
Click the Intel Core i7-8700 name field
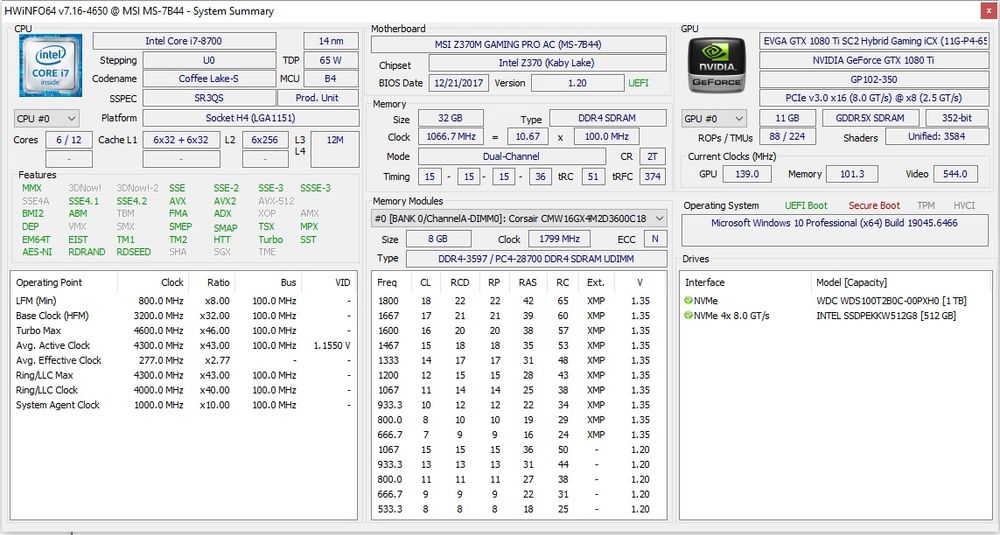(x=184, y=41)
